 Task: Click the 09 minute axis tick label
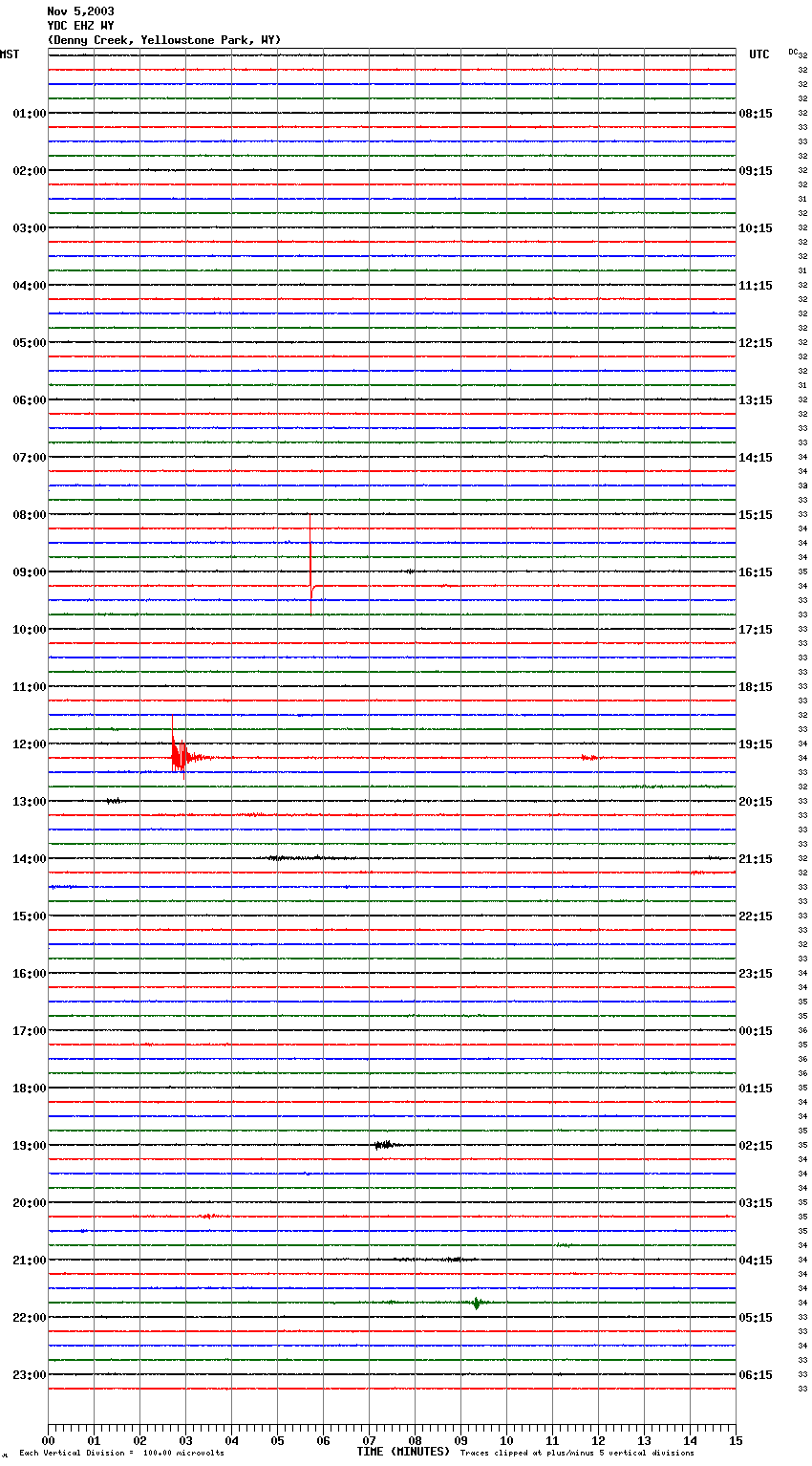point(460,1440)
